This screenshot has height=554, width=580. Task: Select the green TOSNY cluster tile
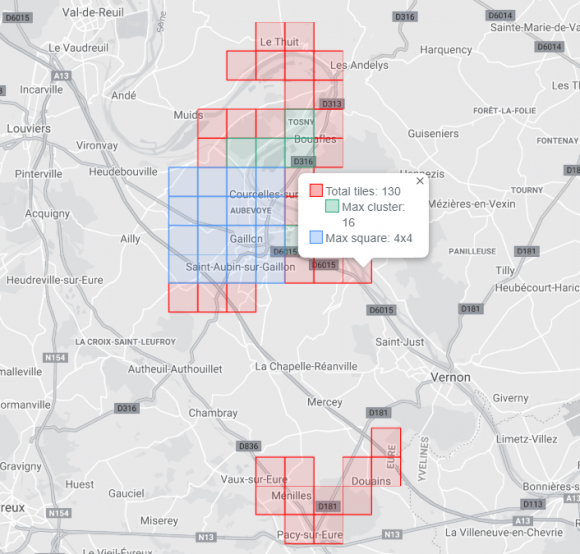300,124
